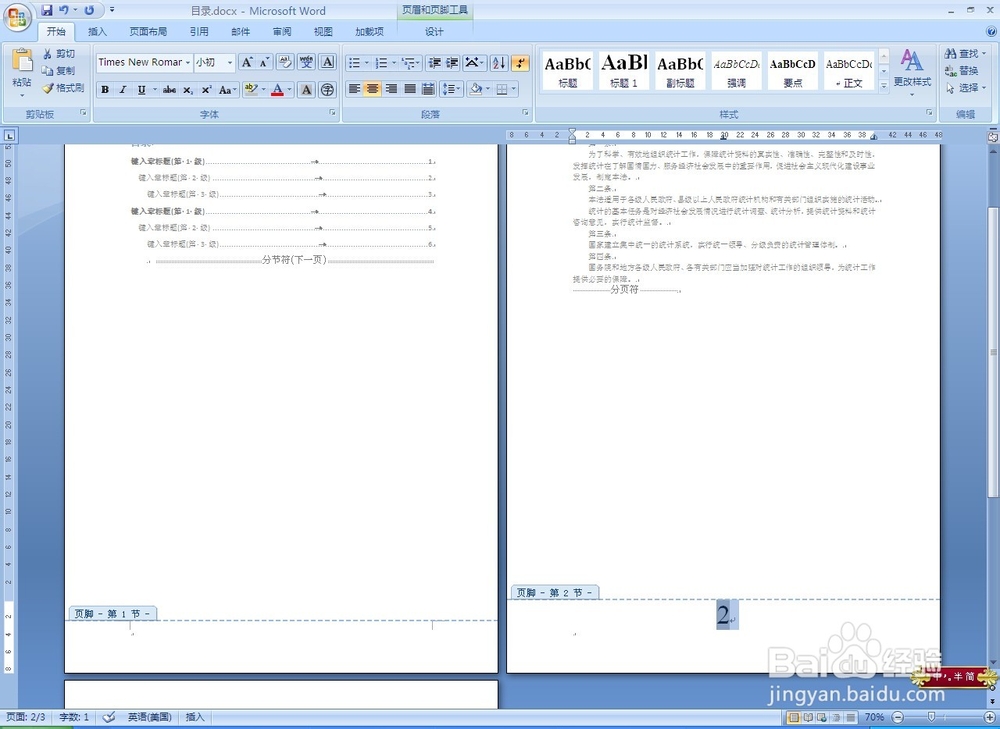Switch to Draft view icon

(850, 718)
